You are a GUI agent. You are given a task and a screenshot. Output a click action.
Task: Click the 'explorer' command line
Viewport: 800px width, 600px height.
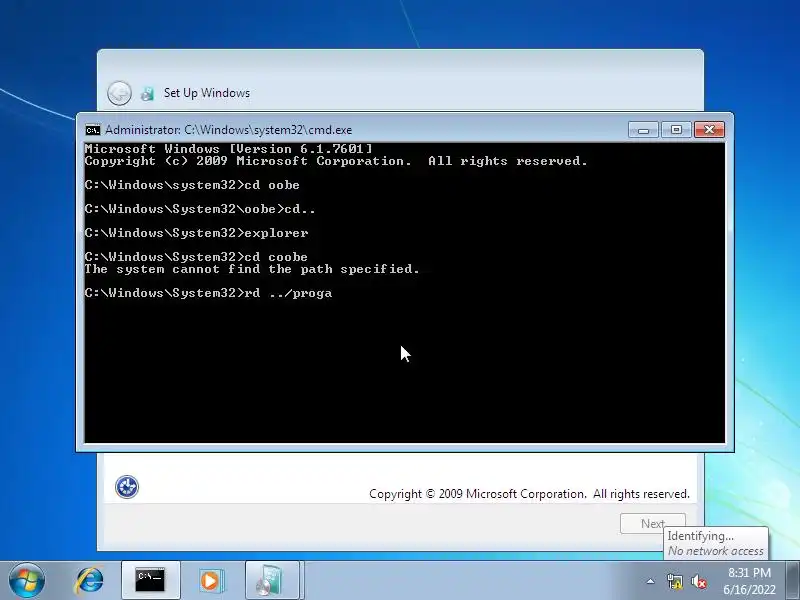[x=196, y=233]
